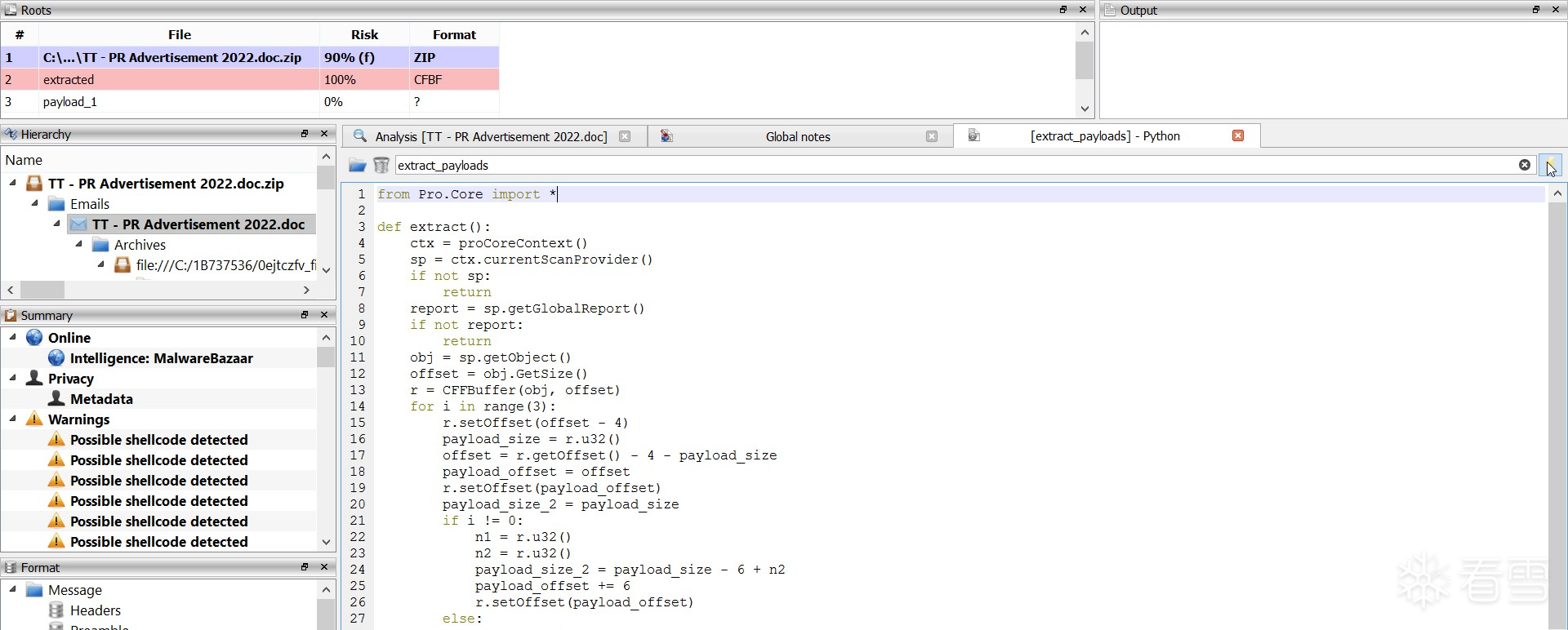Click the Name column header in Hierarchy
The image size is (1568, 630).
159,160
